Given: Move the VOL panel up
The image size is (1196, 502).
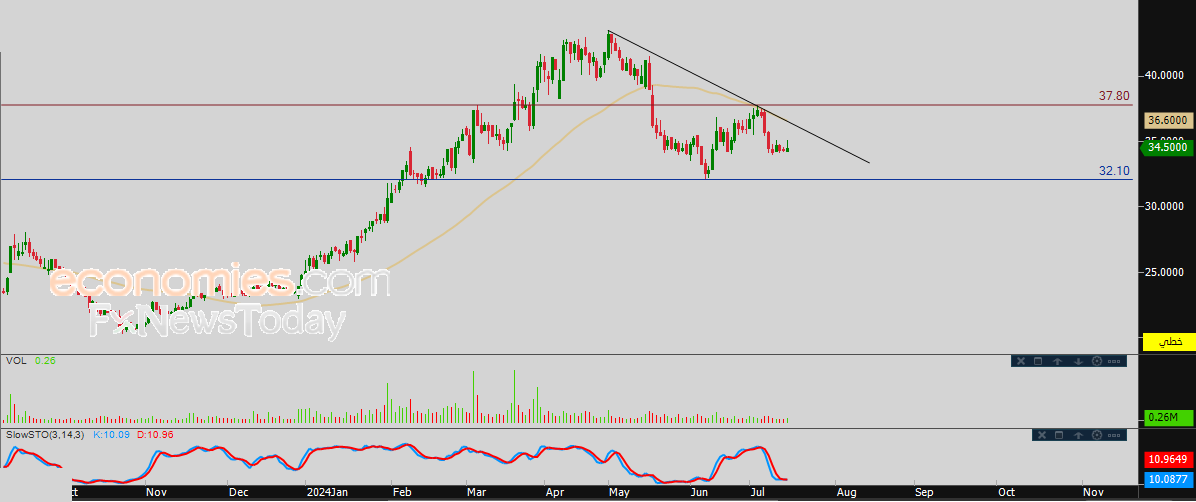Looking at the screenshot, I should (1057, 362).
